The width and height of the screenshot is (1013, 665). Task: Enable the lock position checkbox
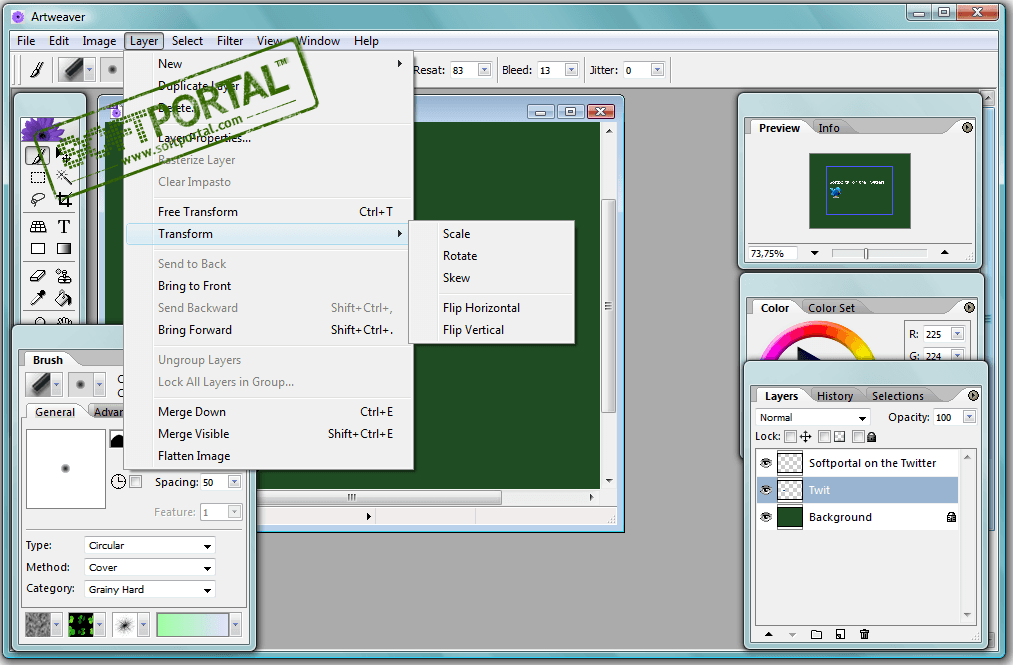tap(790, 437)
